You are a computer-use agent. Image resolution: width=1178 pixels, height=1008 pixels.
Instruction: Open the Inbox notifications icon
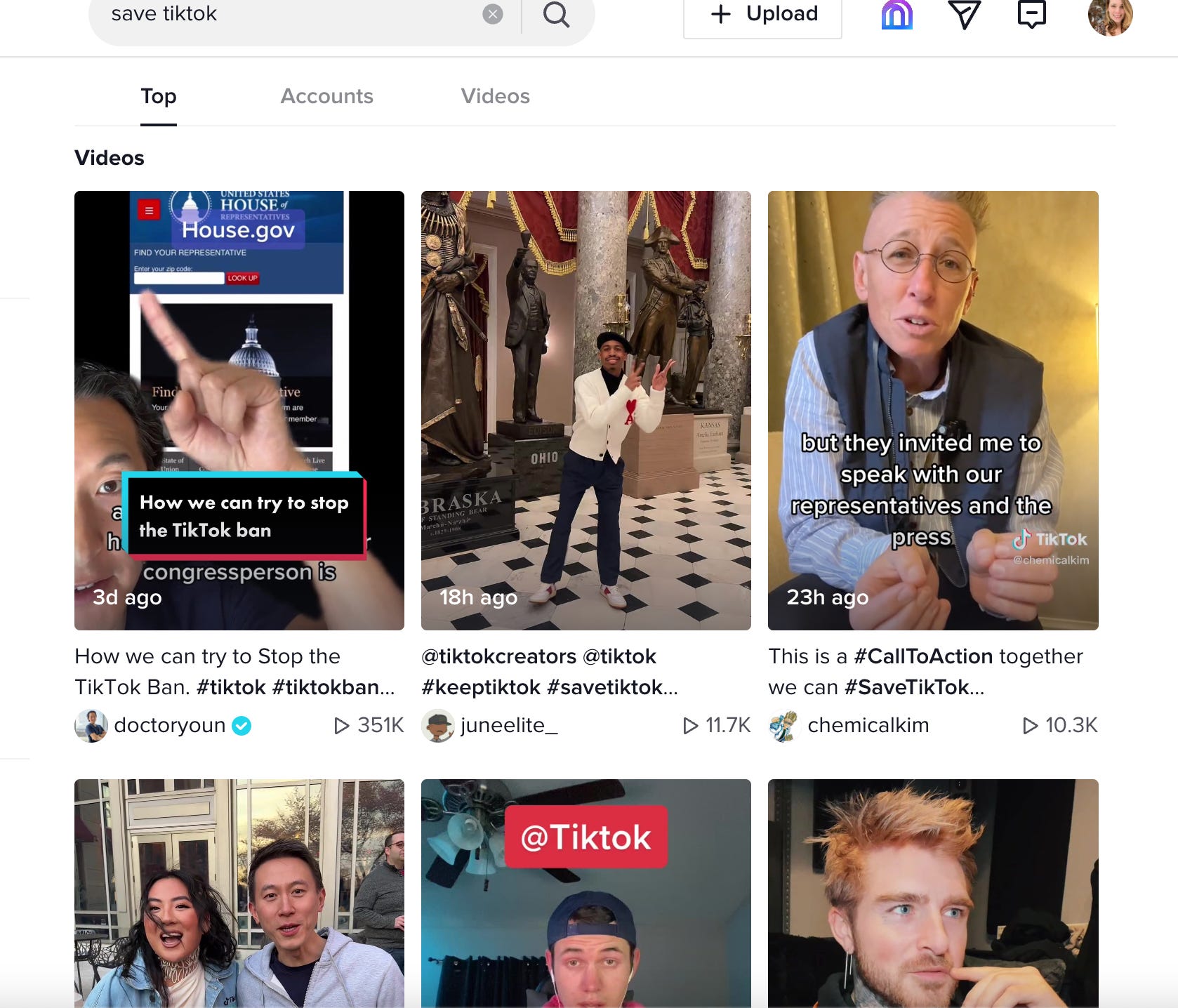(1032, 14)
